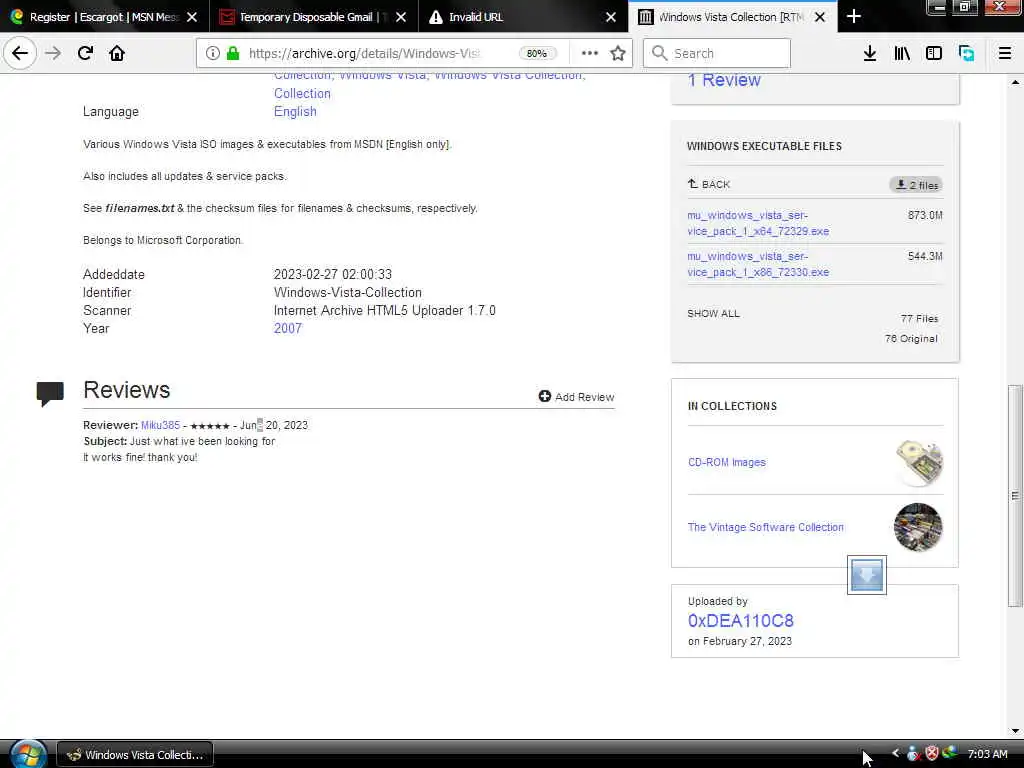Click the English language link

[x=295, y=112]
